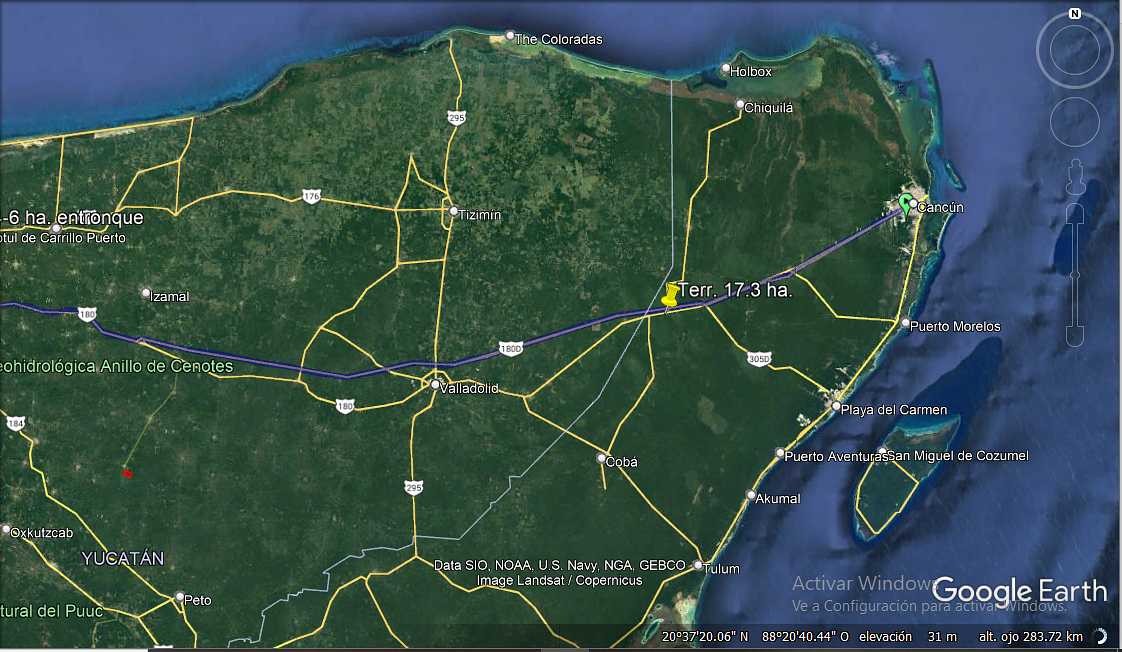This screenshot has width=1122, height=652.
Task: Select the Street View pegman icon
Action: [1075, 176]
